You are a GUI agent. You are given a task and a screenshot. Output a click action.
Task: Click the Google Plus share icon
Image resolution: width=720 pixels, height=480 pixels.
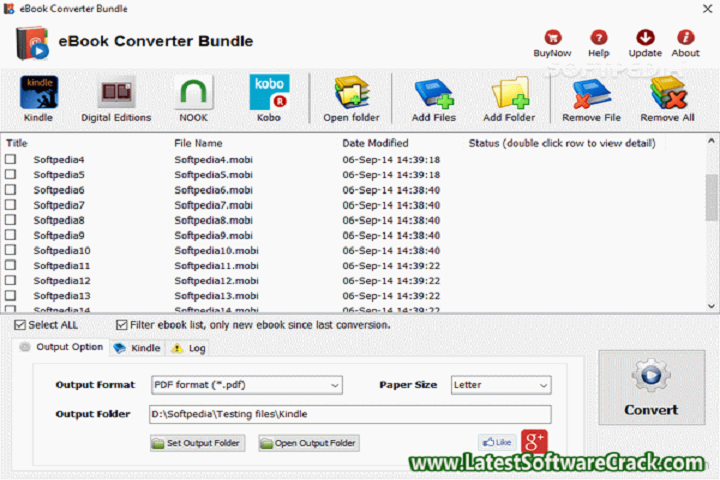(x=534, y=441)
